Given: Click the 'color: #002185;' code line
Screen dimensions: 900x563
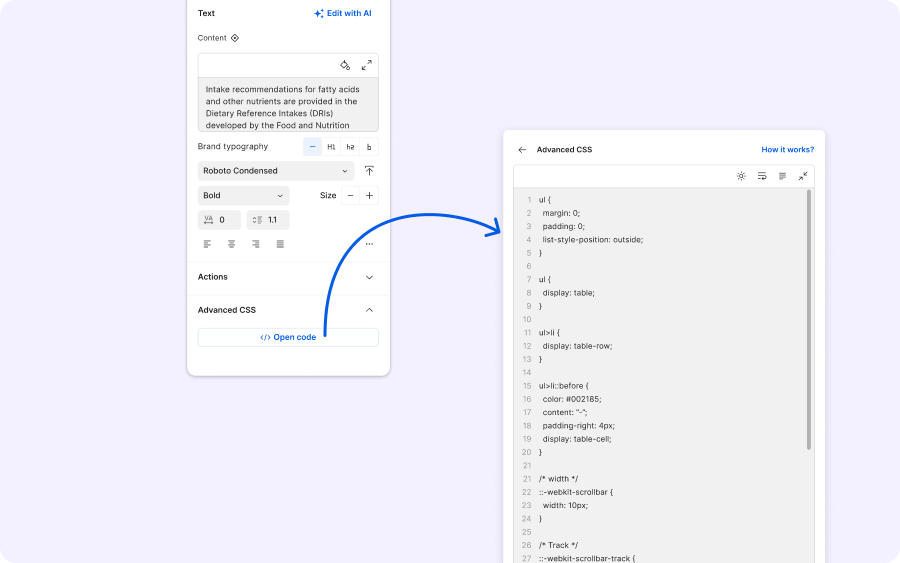Looking at the screenshot, I should pos(572,399).
